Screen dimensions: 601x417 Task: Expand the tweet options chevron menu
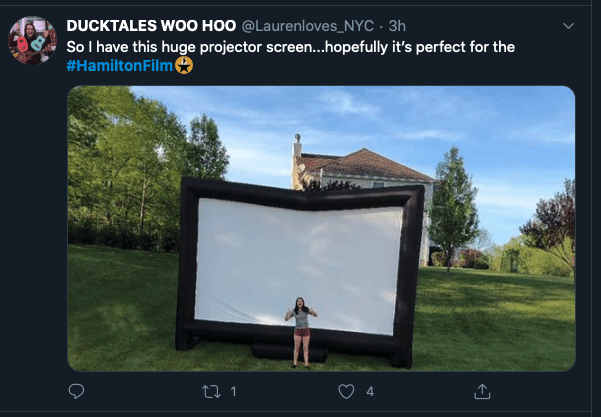point(568,26)
